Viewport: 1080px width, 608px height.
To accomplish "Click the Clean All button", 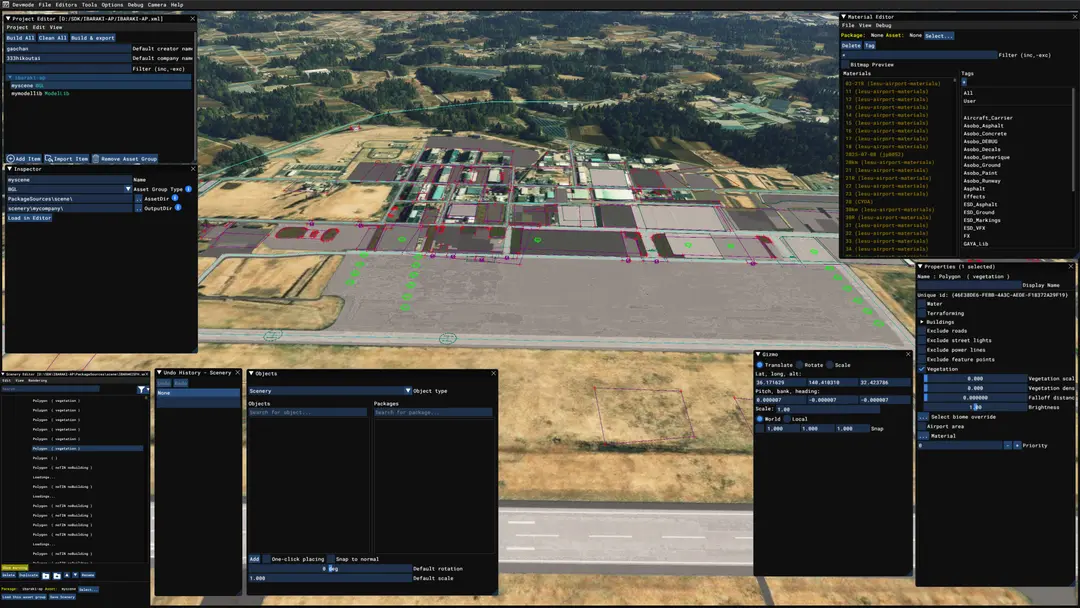I will point(52,38).
